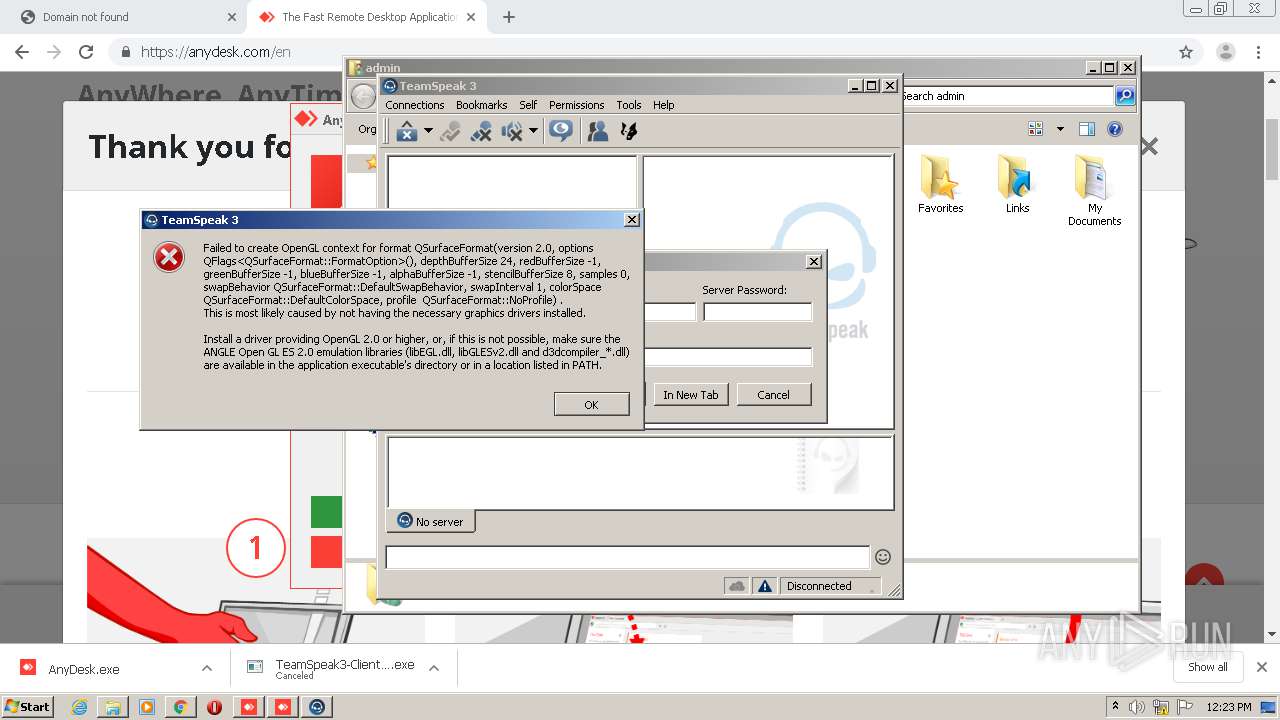1280x720 pixels.
Task: Open the Windows Start menu
Action: point(27,706)
